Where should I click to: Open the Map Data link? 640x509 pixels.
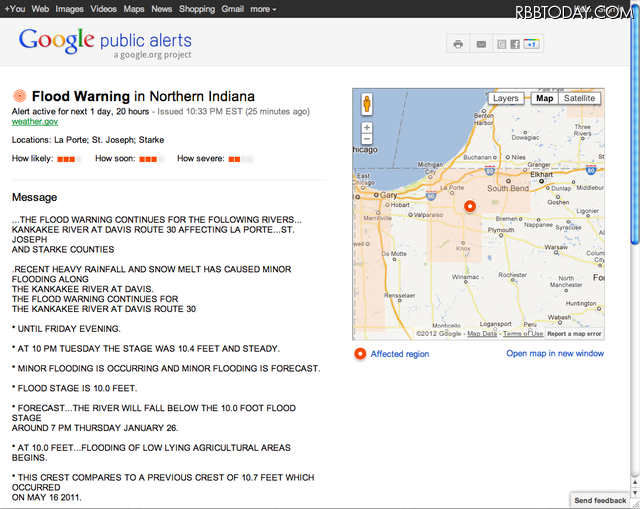point(482,334)
